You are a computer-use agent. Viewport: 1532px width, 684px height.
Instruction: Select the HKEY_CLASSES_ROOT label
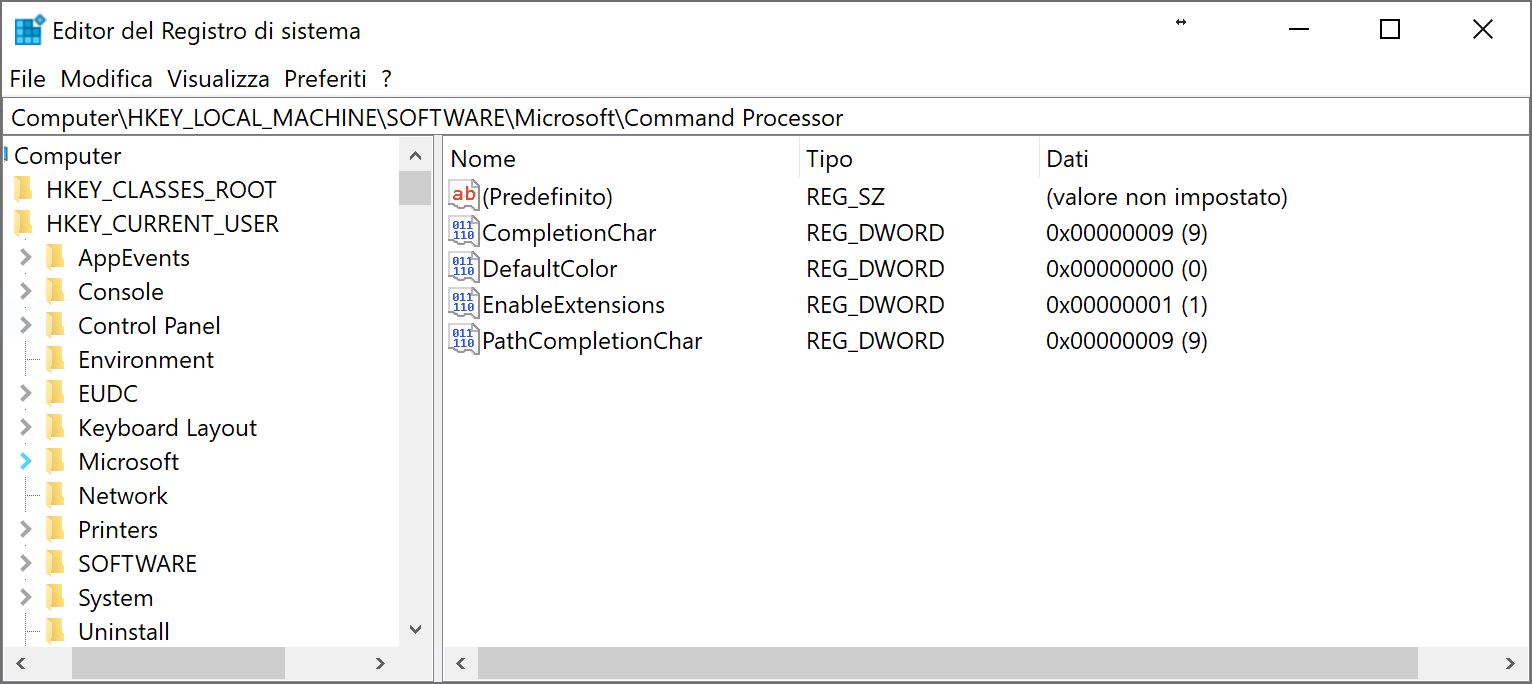(x=161, y=190)
